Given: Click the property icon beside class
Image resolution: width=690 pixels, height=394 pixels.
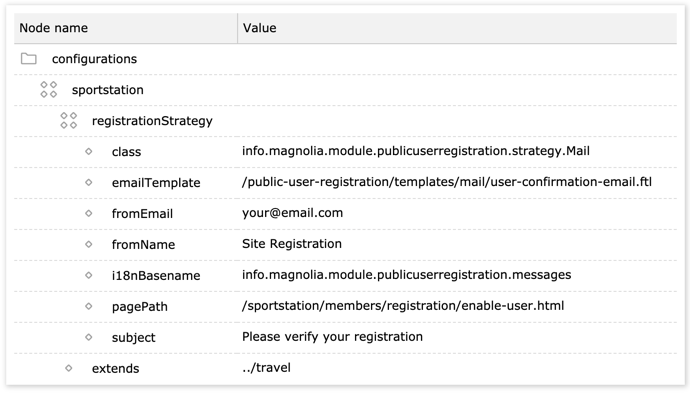Looking at the screenshot, I should pyautogui.click(x=88, y=151).
